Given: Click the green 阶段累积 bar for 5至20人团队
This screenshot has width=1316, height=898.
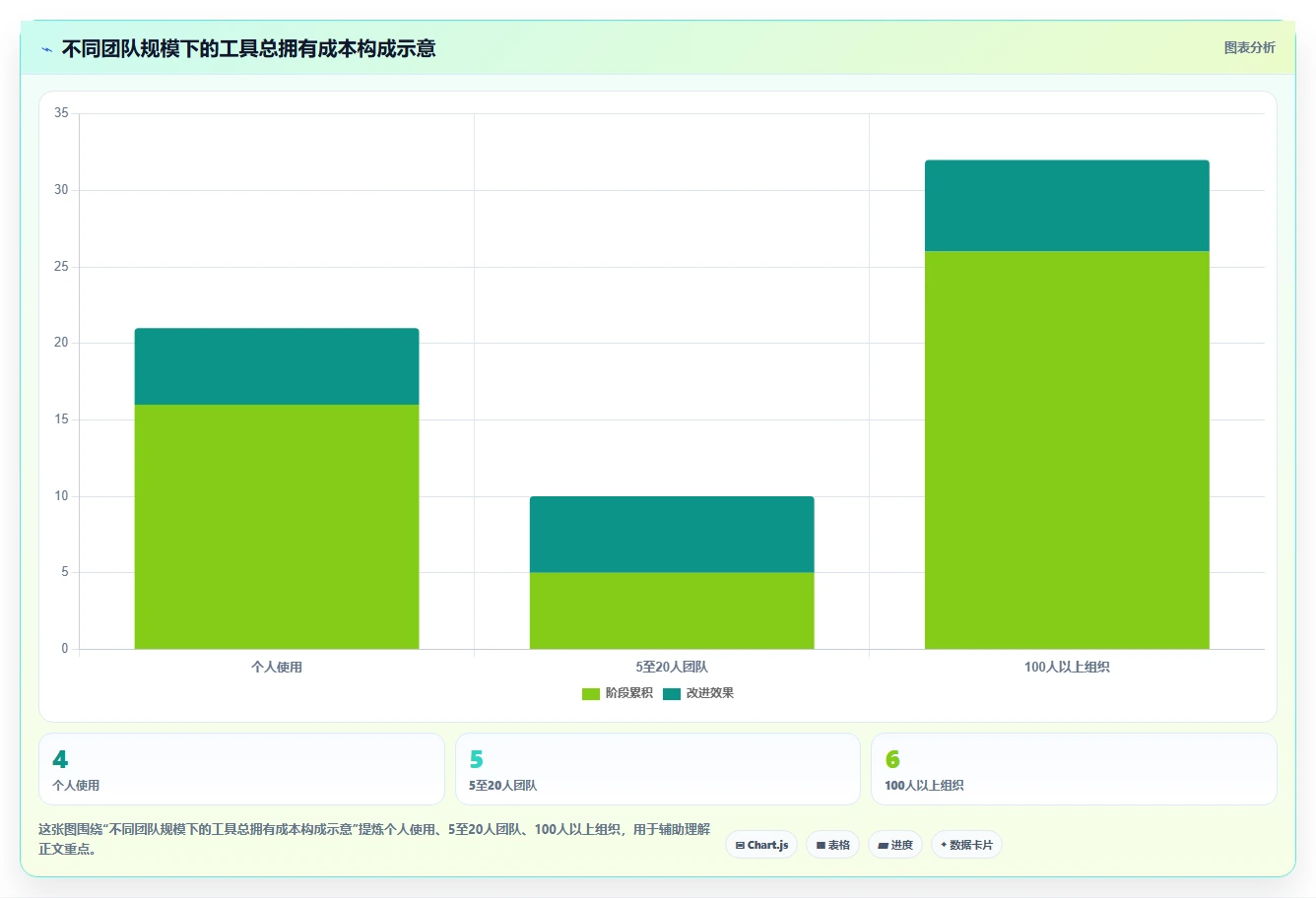Looking at the screenshot, I should click(672, 610).
